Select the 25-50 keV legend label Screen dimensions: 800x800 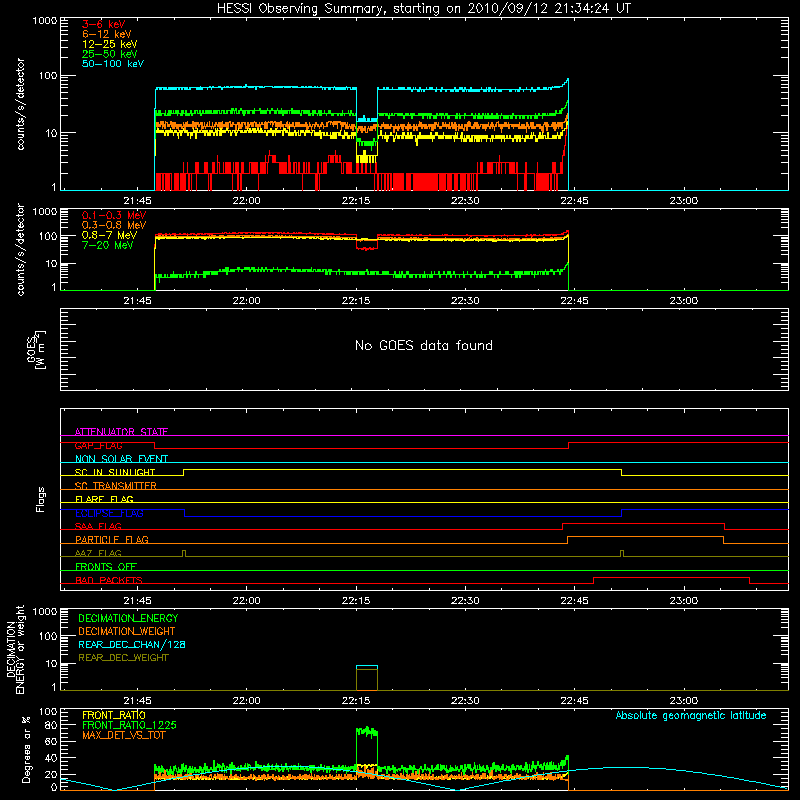(x=110, y=54)
